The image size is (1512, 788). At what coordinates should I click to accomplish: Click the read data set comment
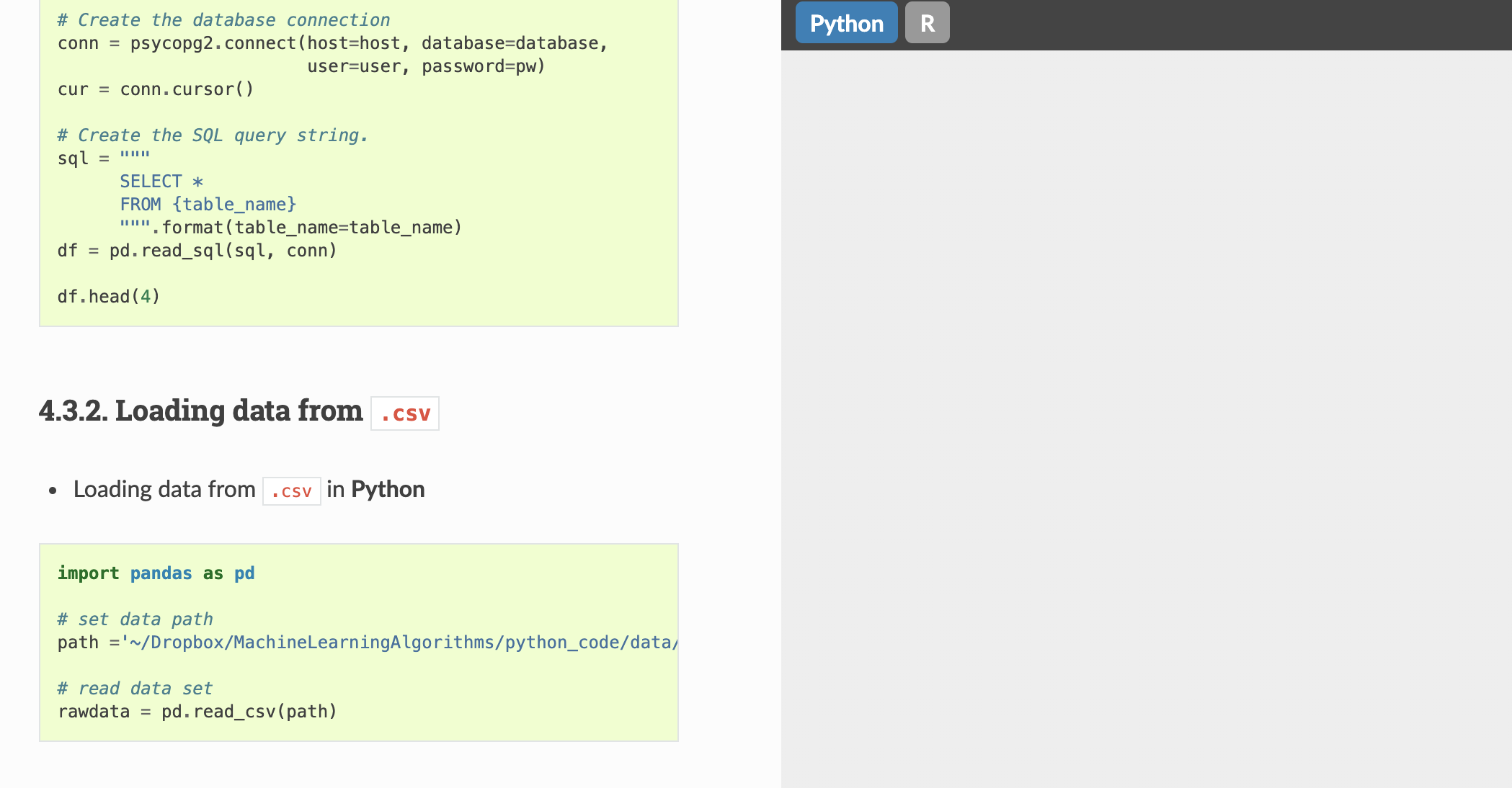[135, 689]
